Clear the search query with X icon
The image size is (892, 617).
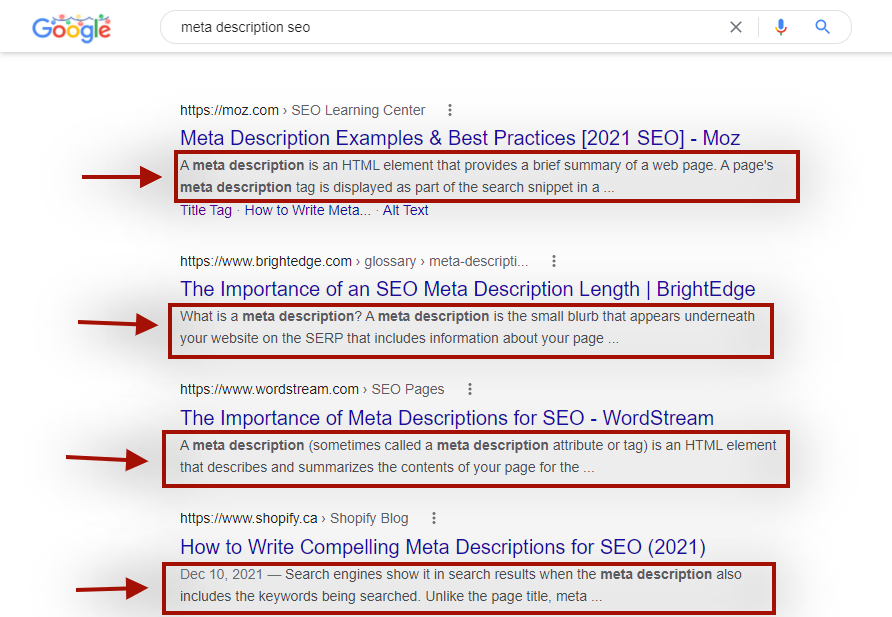(x=736, y=27)
